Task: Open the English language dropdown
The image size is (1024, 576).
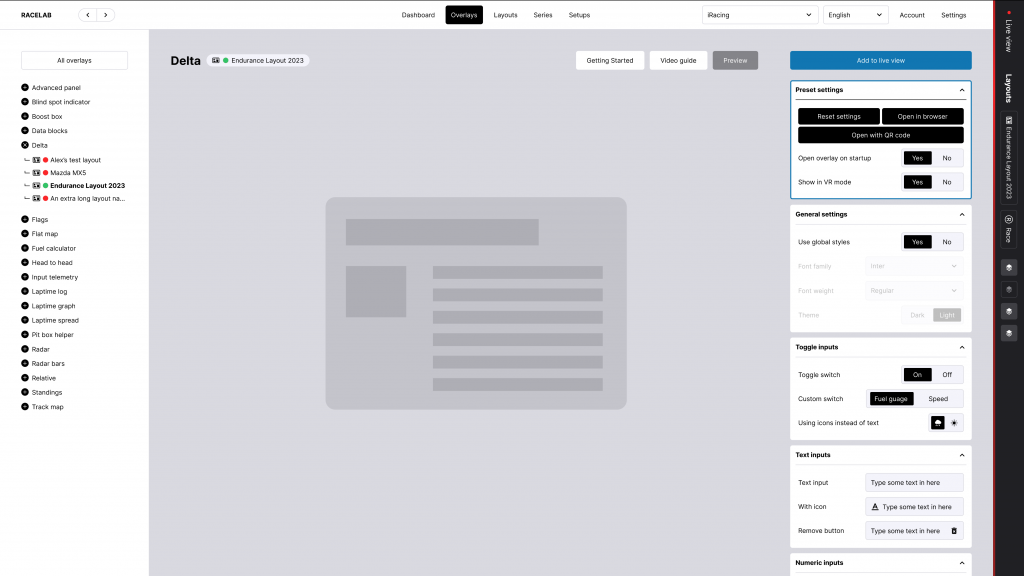Action: tap(855, 15)
